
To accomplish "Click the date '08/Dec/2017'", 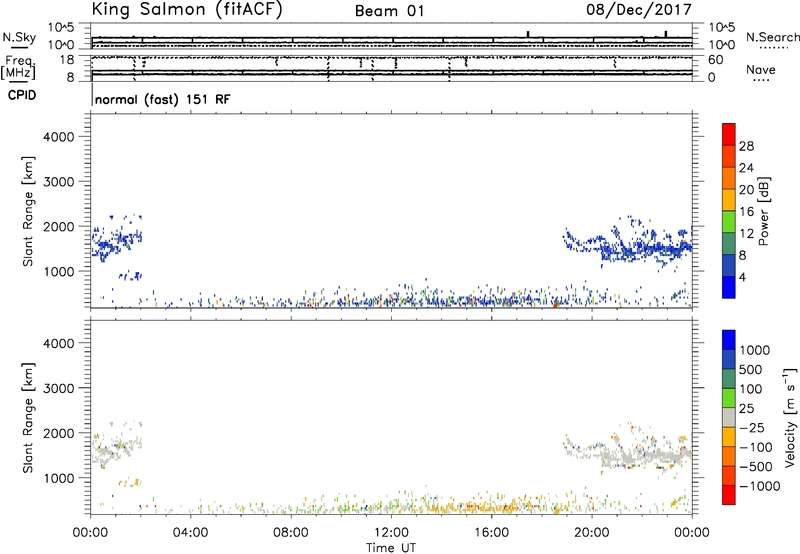I will [639, 9].
